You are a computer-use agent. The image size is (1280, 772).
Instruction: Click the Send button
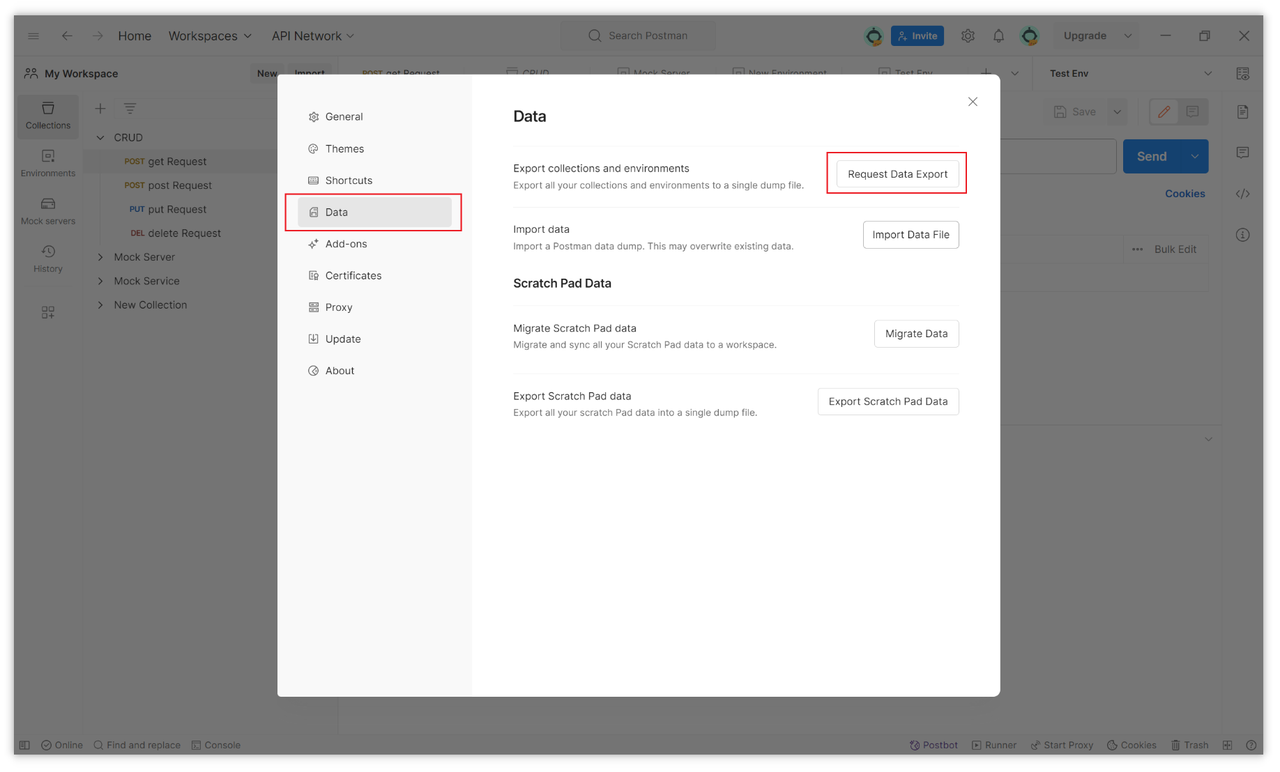point(1152,157)
